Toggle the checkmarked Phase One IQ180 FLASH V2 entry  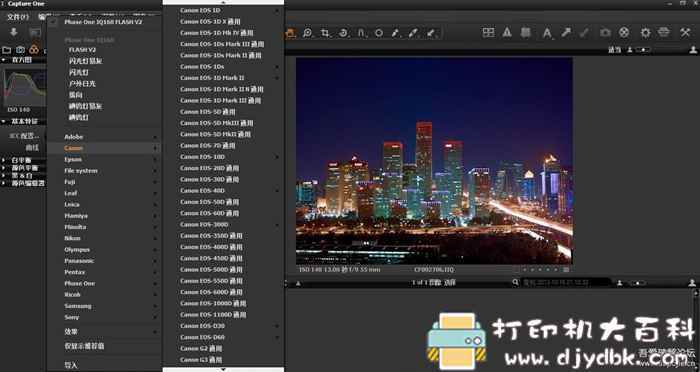(x=104, y=22)
